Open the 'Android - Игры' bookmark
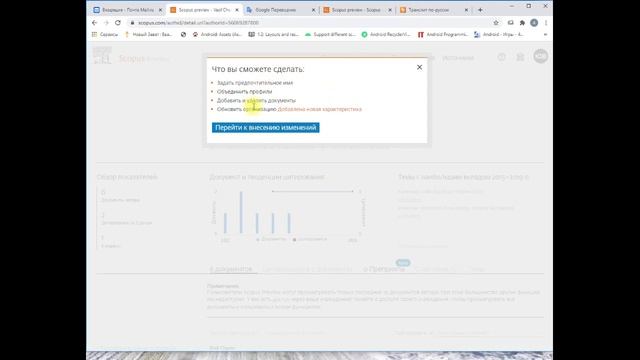This screenshot has width=640, height=360. [499, 35]
